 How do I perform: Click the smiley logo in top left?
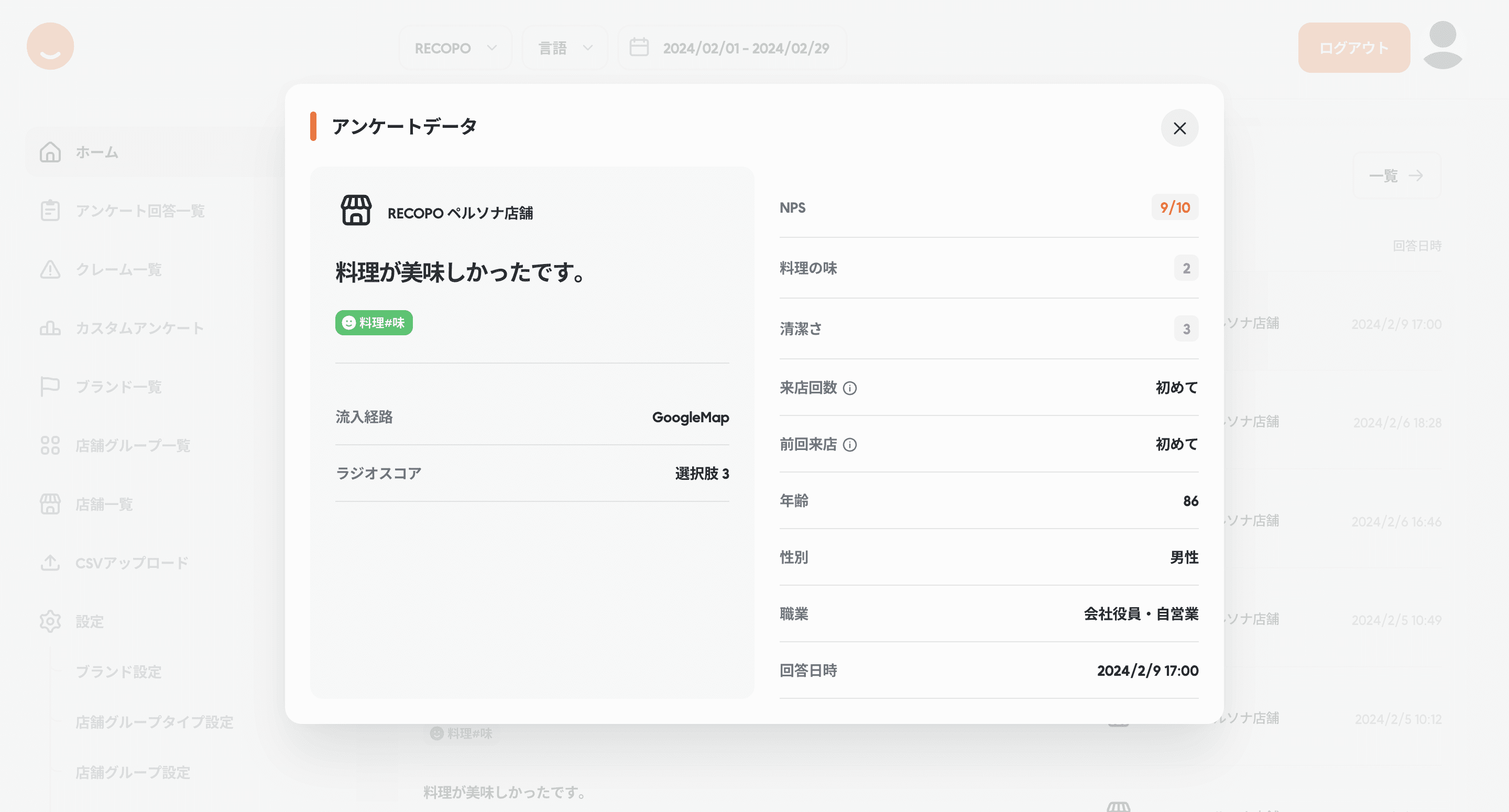[x=50, y=46]
